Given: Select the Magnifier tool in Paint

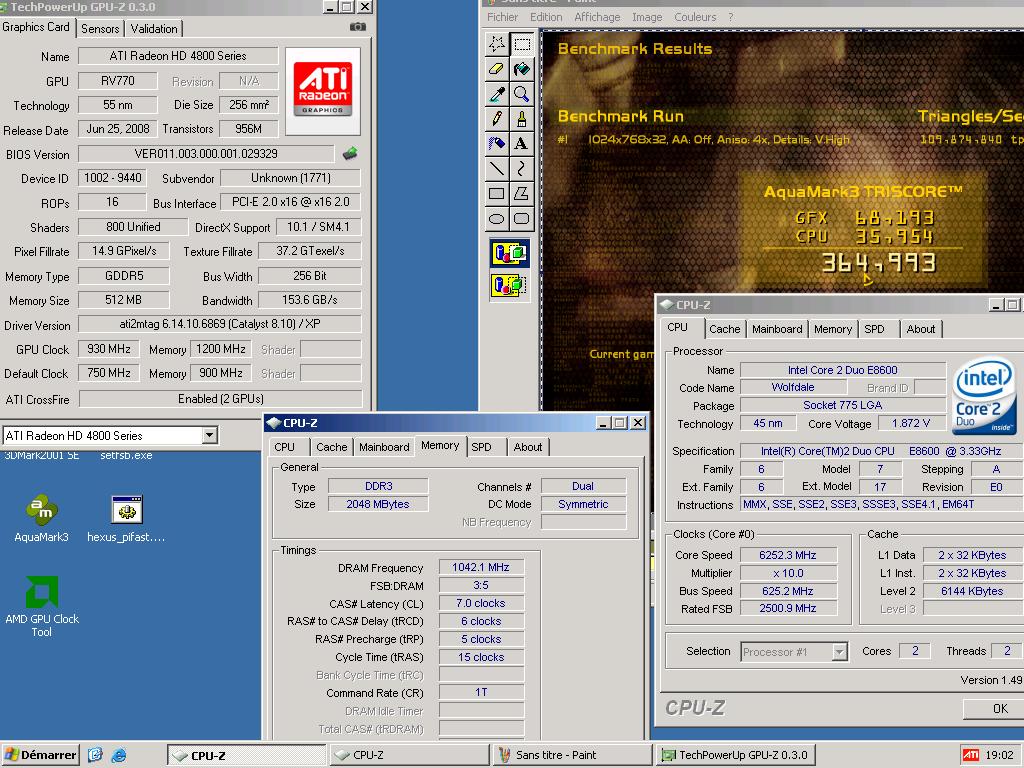Looking at the screenshot, I should coord(522,93).
